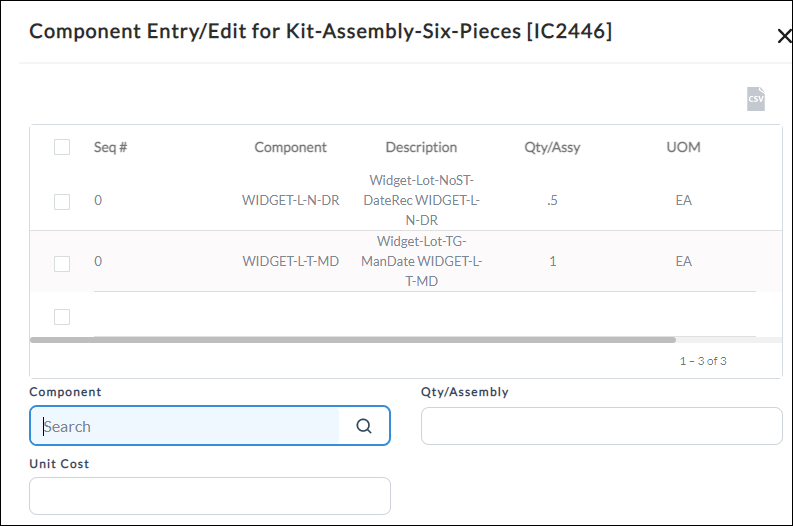Screen dimensions: 793x526
Task: Click into the Unit Cost input field
Action: click(210, 496)
